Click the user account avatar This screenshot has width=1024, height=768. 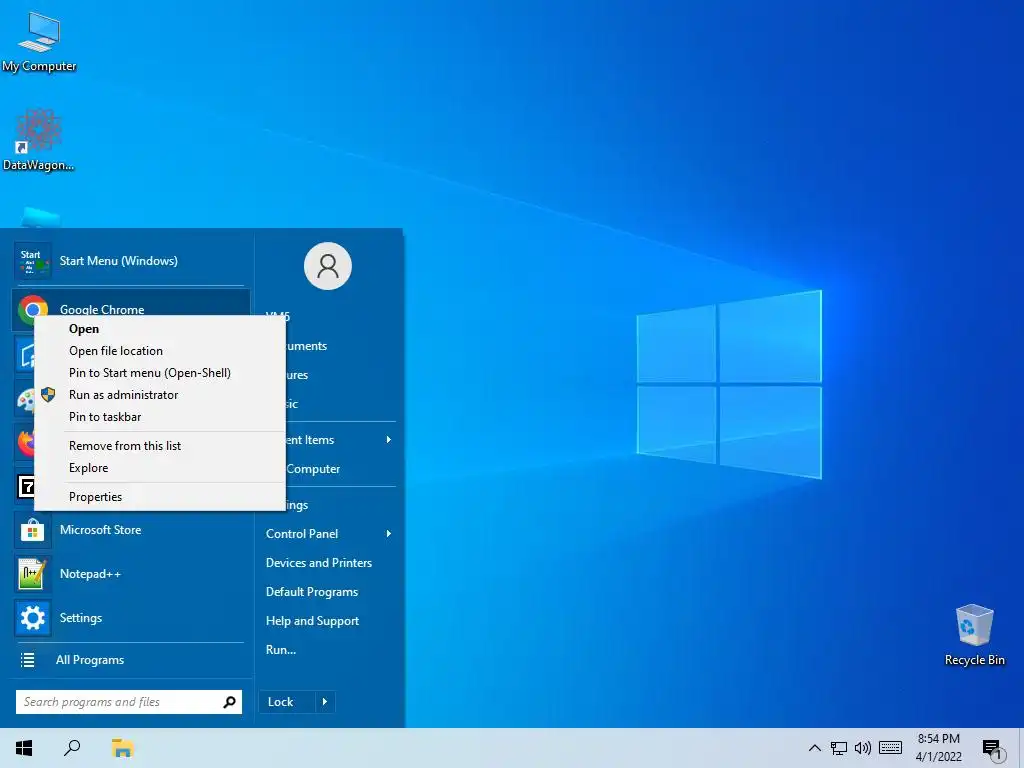click(x=328, y=266)
